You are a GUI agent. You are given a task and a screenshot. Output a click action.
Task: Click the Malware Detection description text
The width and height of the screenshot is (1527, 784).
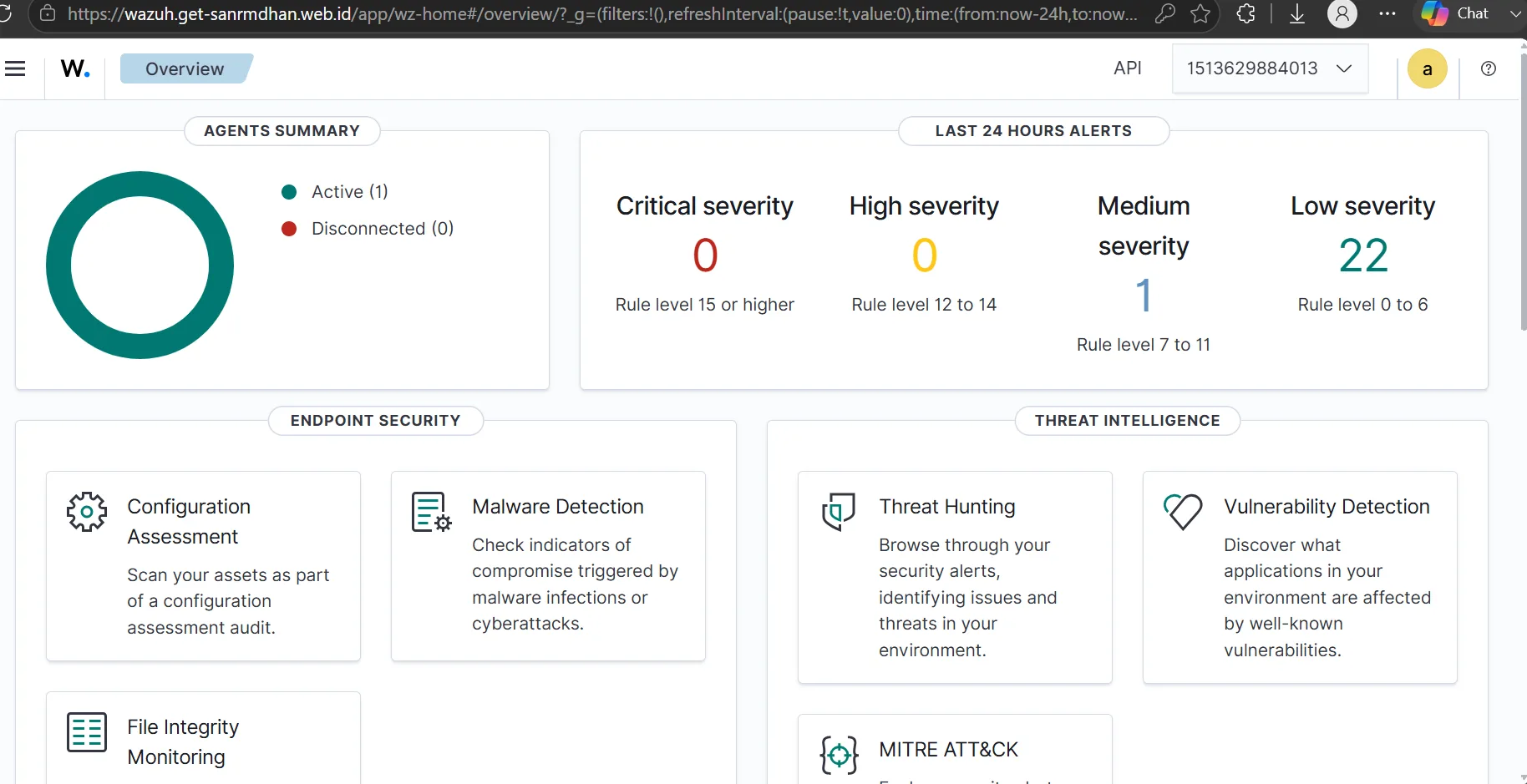(x=575, y=584)
